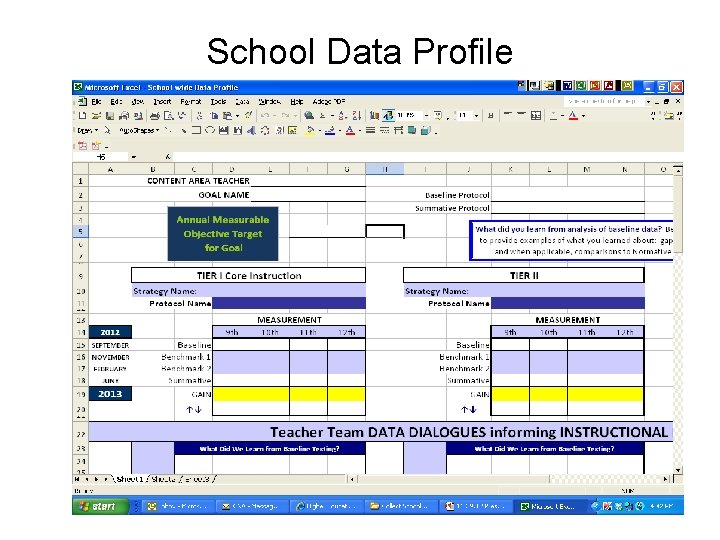720x540 pixels.
Task: Open the Zoom percentage dropdown
Action: (426, 116)
